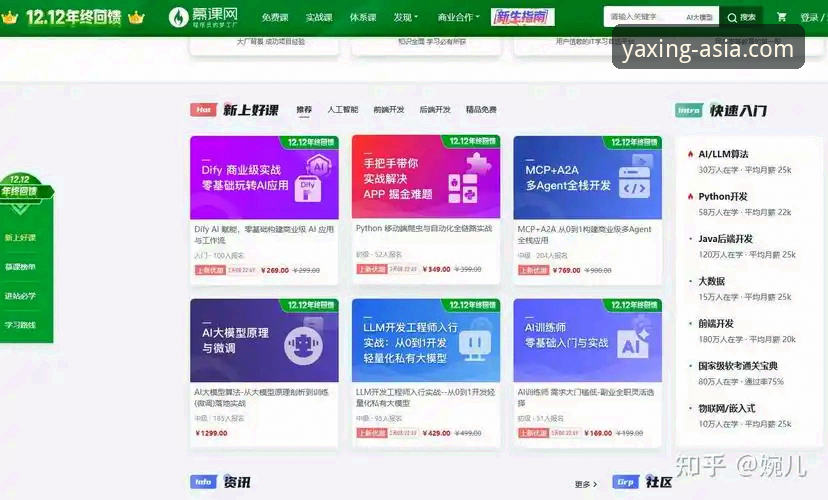Open the APP 掘金难题 course thumbnail
Screen dimensions: 828x500
426,177
